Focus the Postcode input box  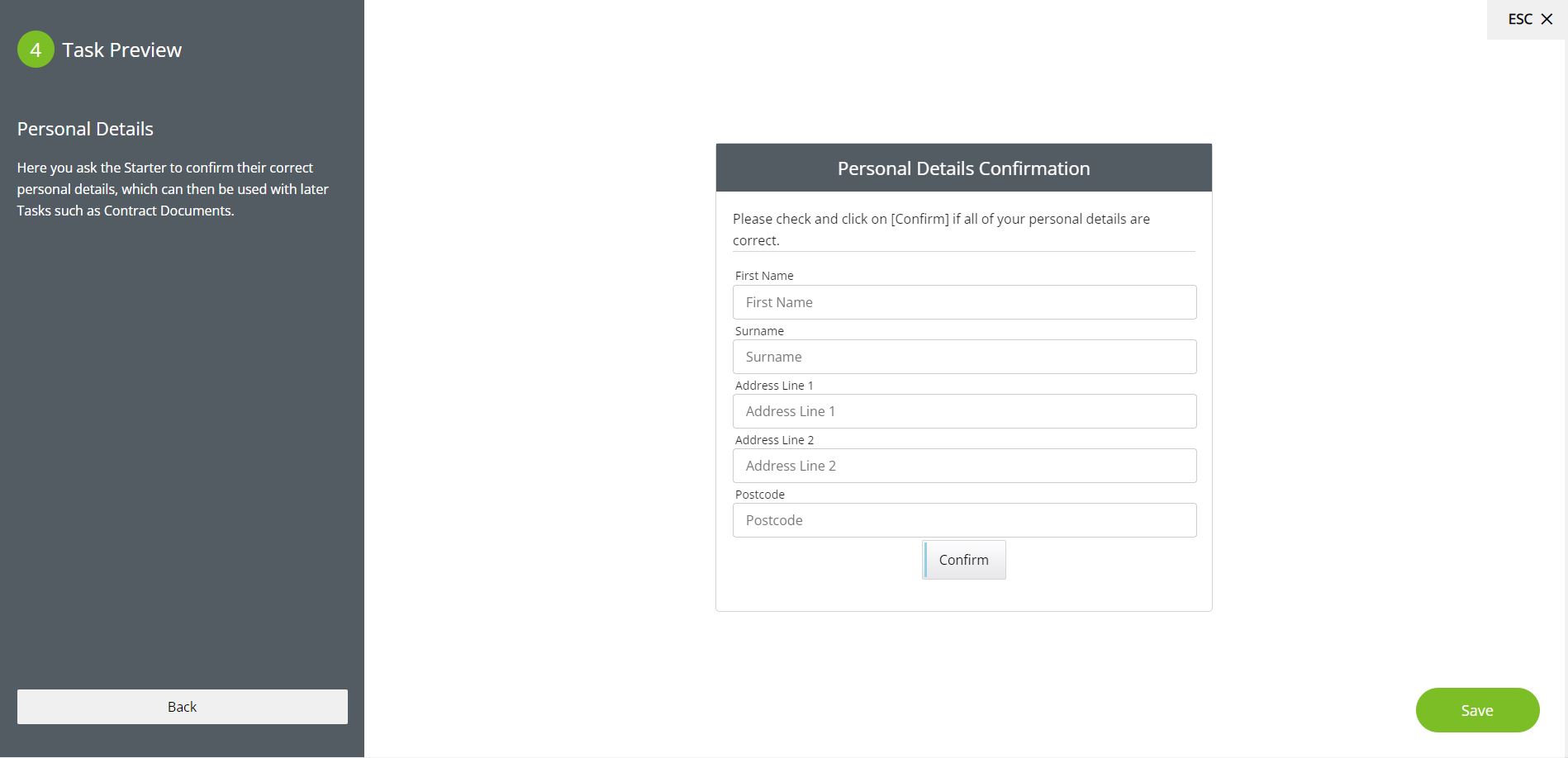click(964, 520)
